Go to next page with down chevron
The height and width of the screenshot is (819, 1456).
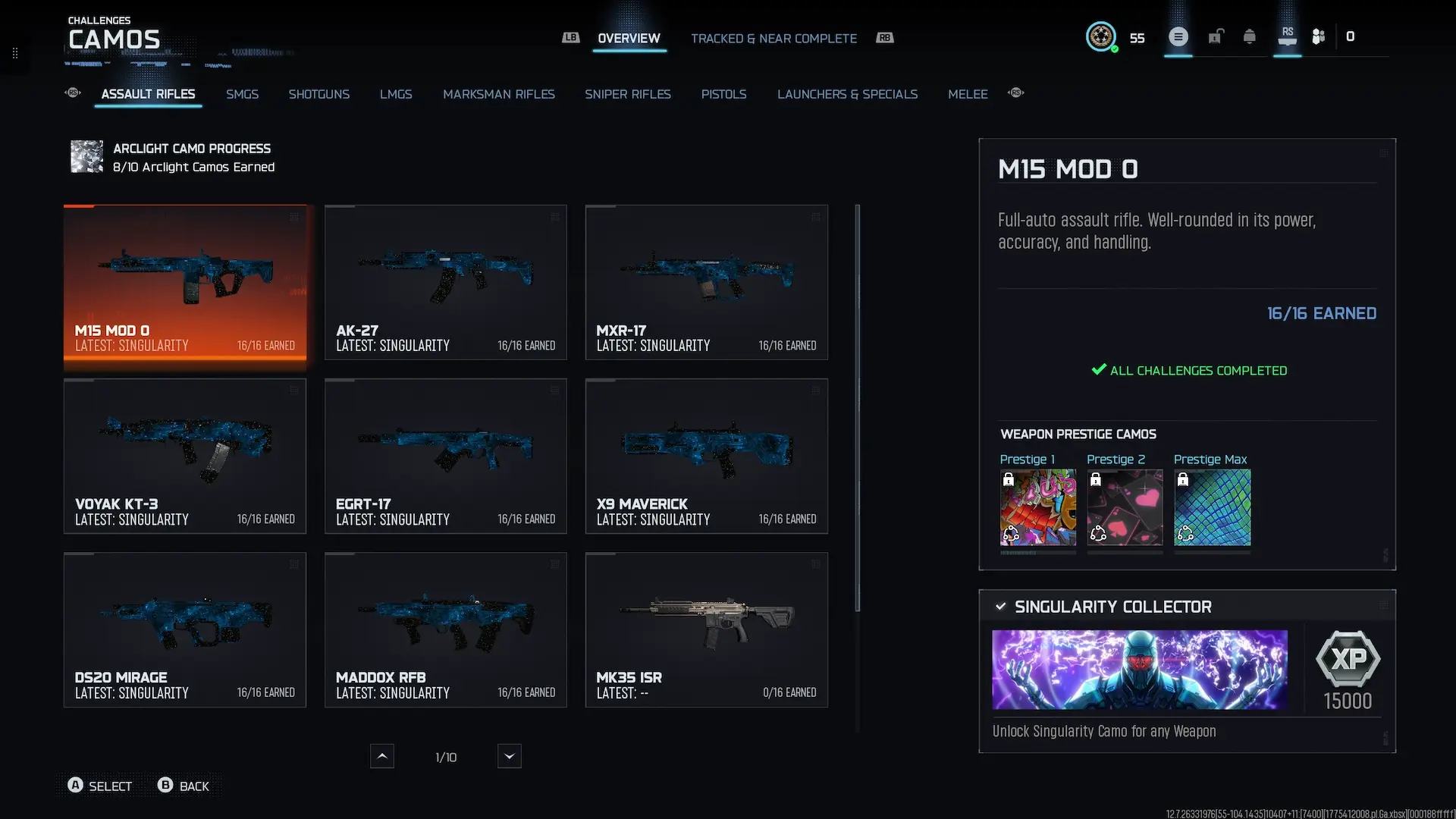[x=509, y=756]
